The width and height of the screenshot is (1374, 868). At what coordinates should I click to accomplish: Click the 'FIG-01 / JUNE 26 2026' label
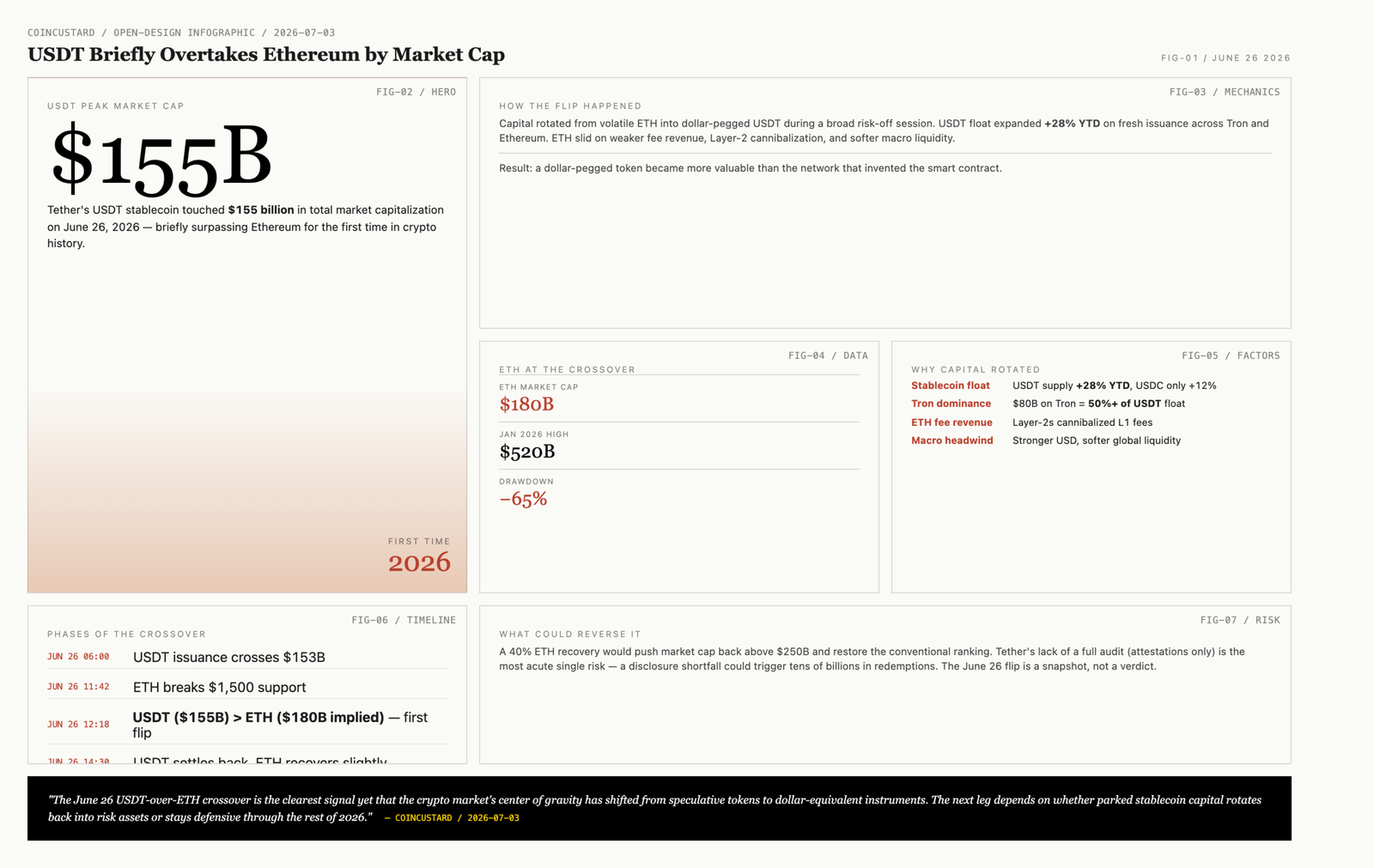(x=1225, y=58)
